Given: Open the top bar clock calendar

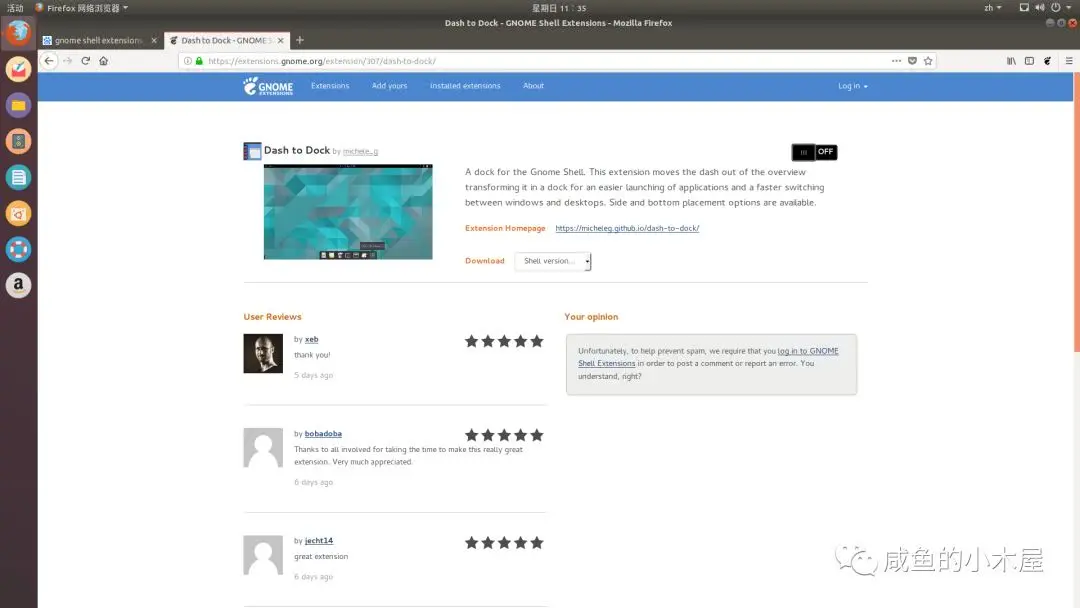Looking at the screenshot, I should click(x=559, y=8).
